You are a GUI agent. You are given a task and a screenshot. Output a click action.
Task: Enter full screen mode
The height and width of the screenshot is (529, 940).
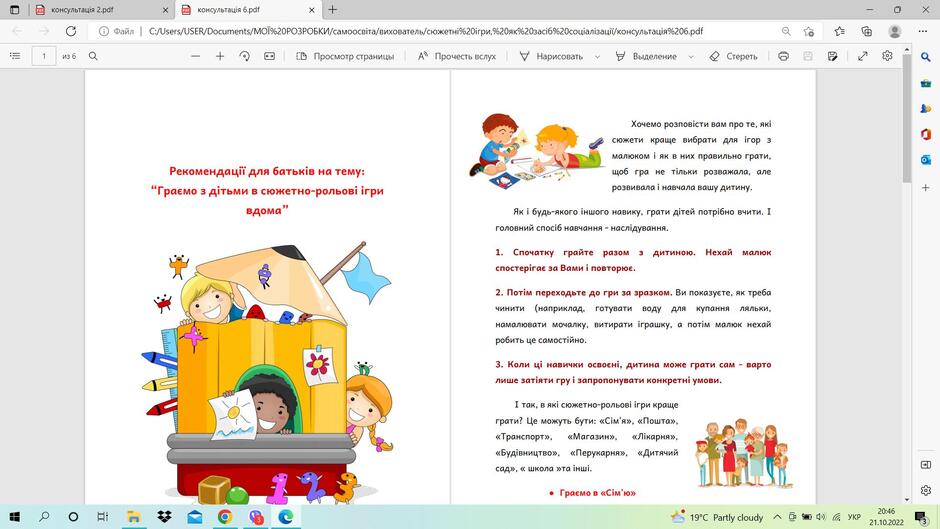pyautogui.click(x=863, y=56)
